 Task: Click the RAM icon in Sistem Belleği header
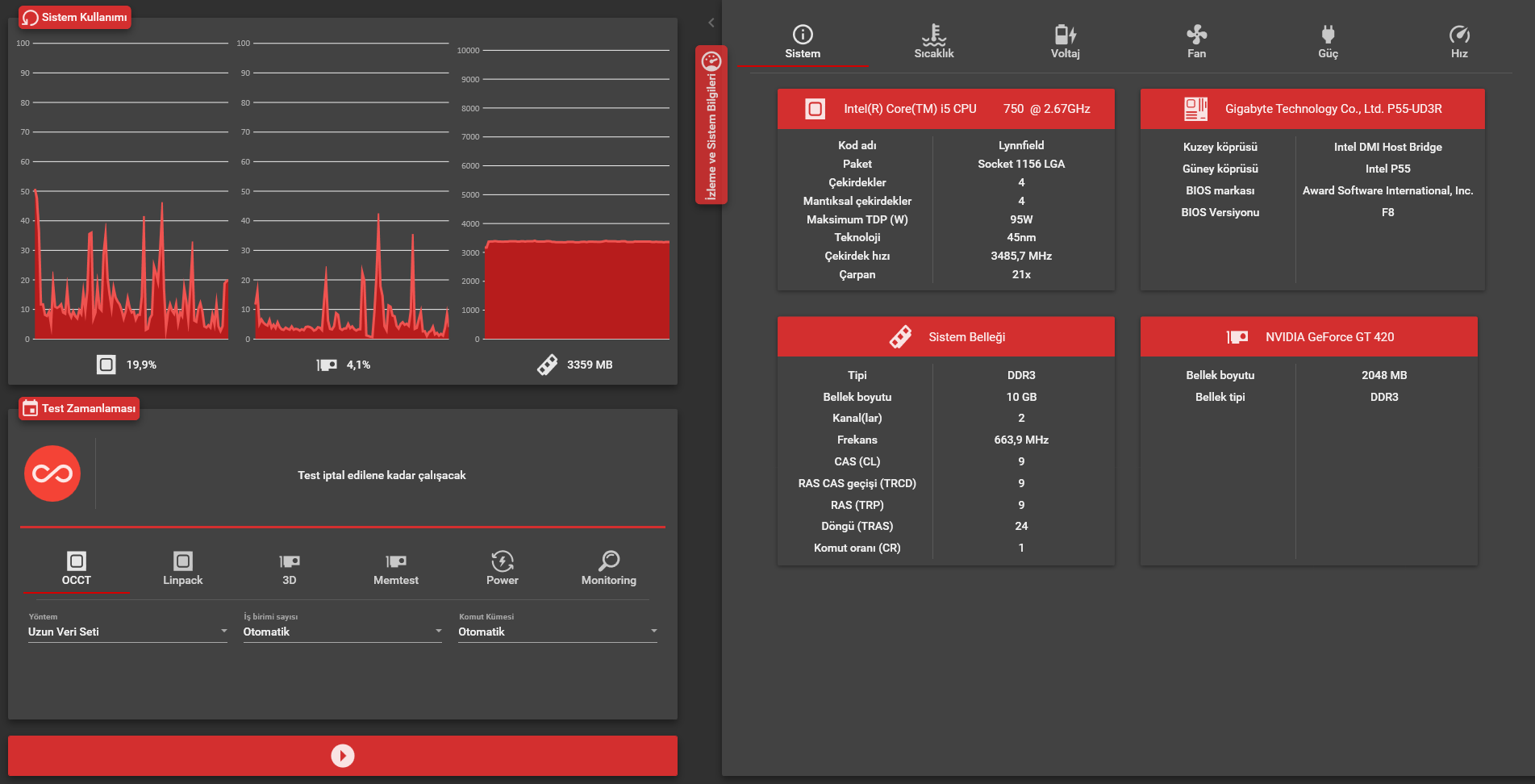[900, 337]
